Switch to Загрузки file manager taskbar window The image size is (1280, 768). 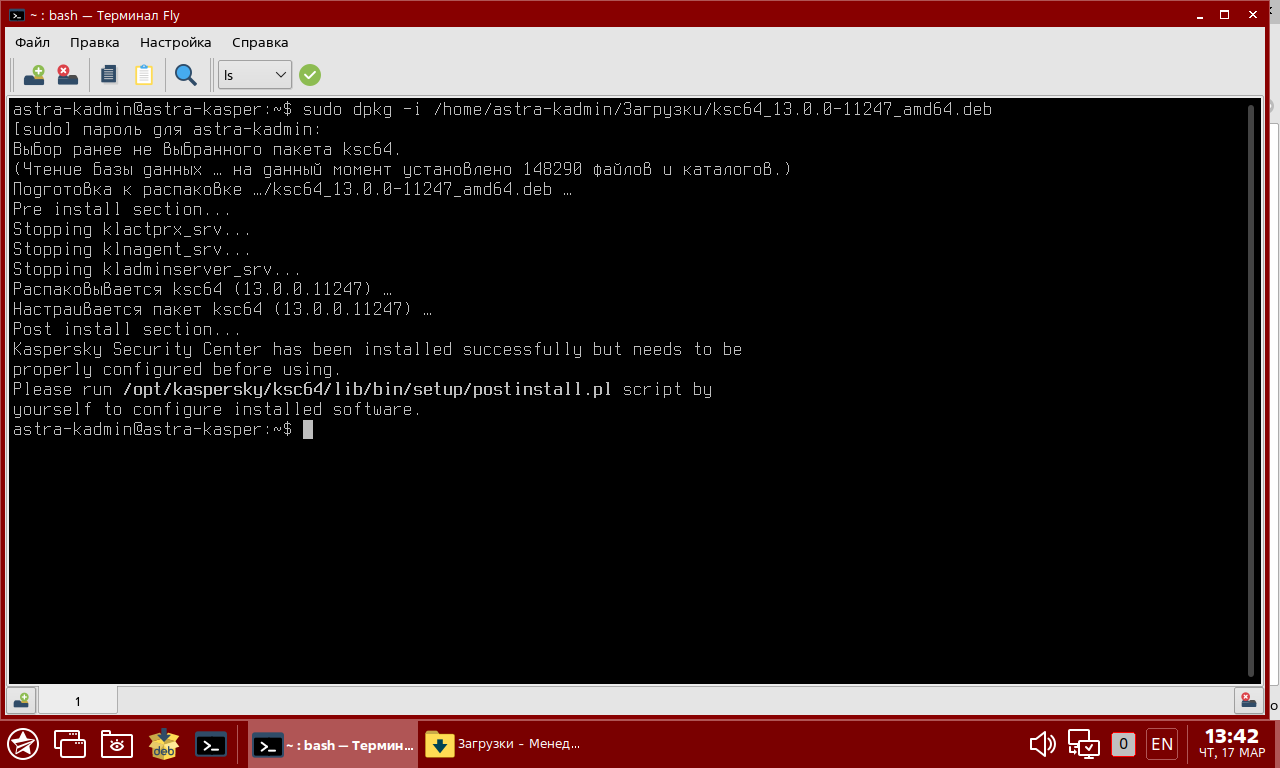[503, 744]
